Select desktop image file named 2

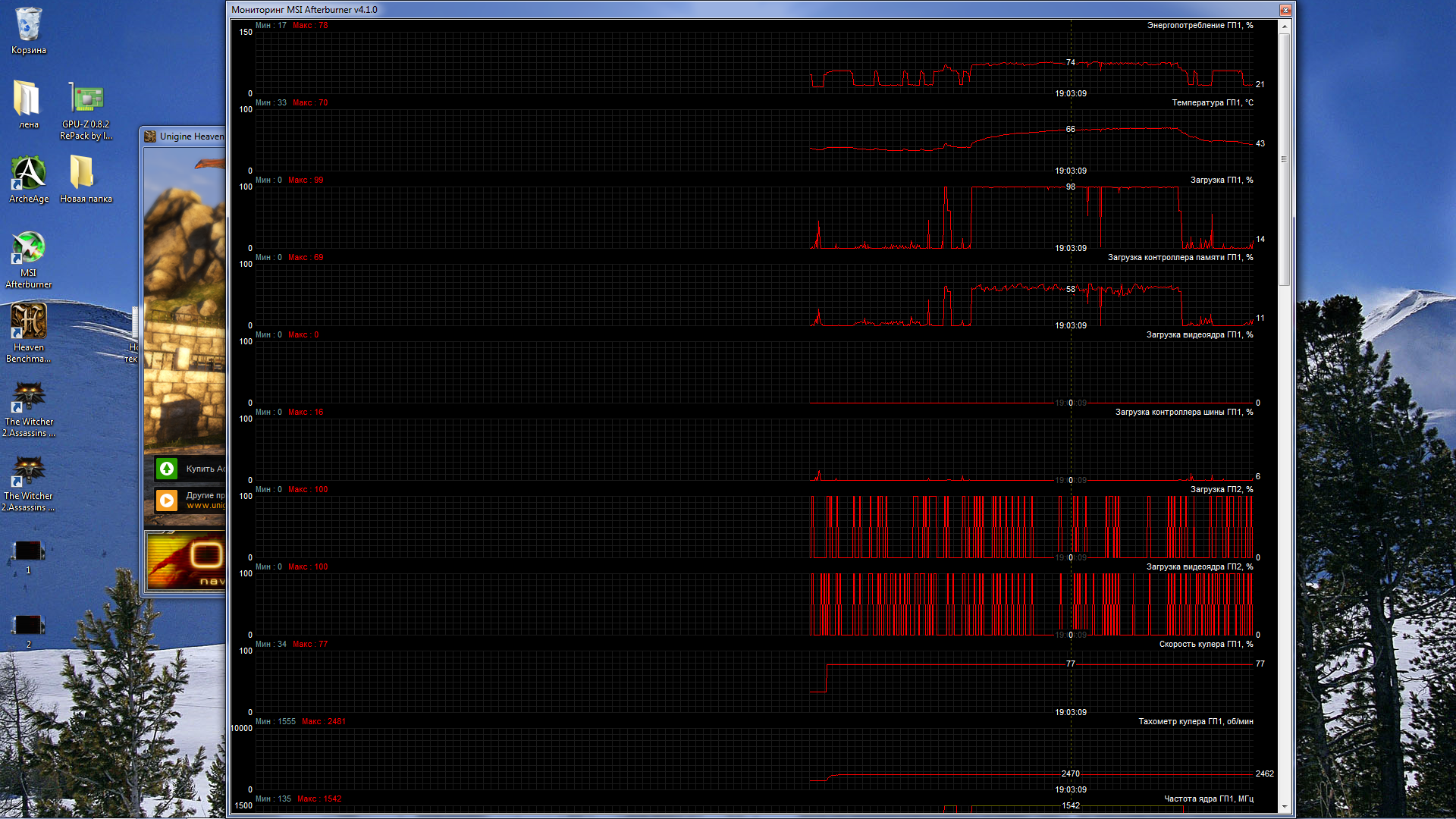point(28,625)
